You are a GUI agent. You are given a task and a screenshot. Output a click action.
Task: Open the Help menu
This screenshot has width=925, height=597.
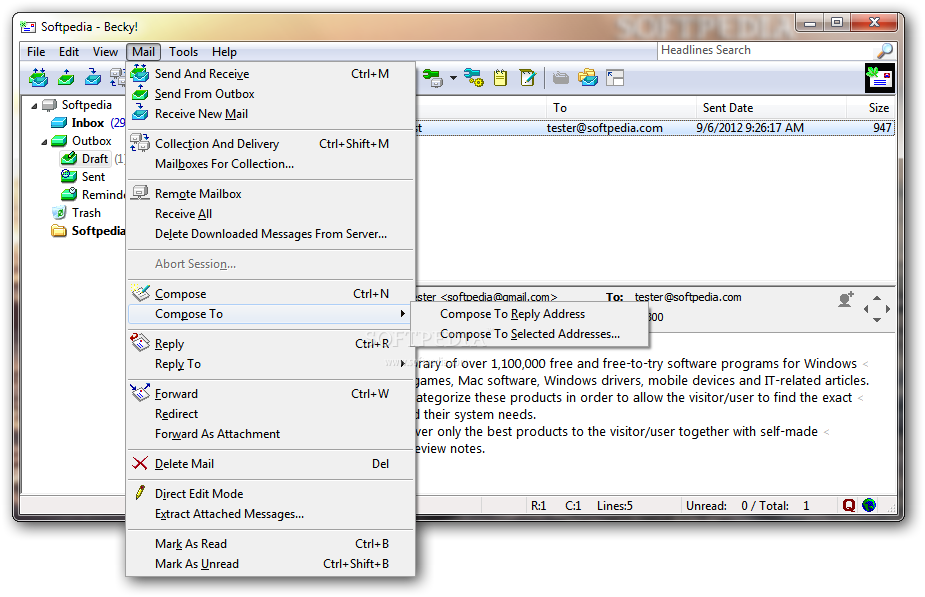224,52
